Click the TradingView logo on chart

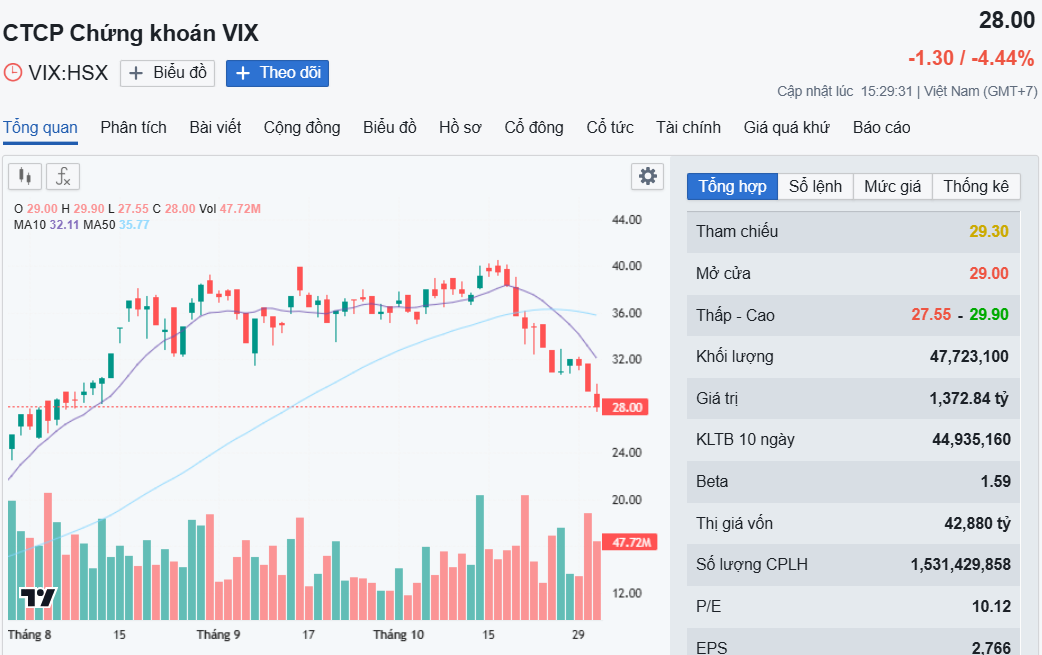pos(38,597)
